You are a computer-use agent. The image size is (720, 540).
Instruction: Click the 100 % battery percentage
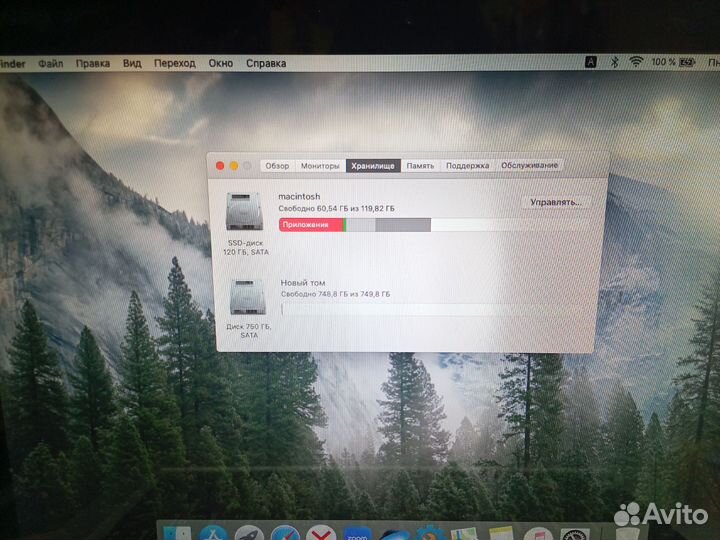pyautogui.click(x=663, y=62)
